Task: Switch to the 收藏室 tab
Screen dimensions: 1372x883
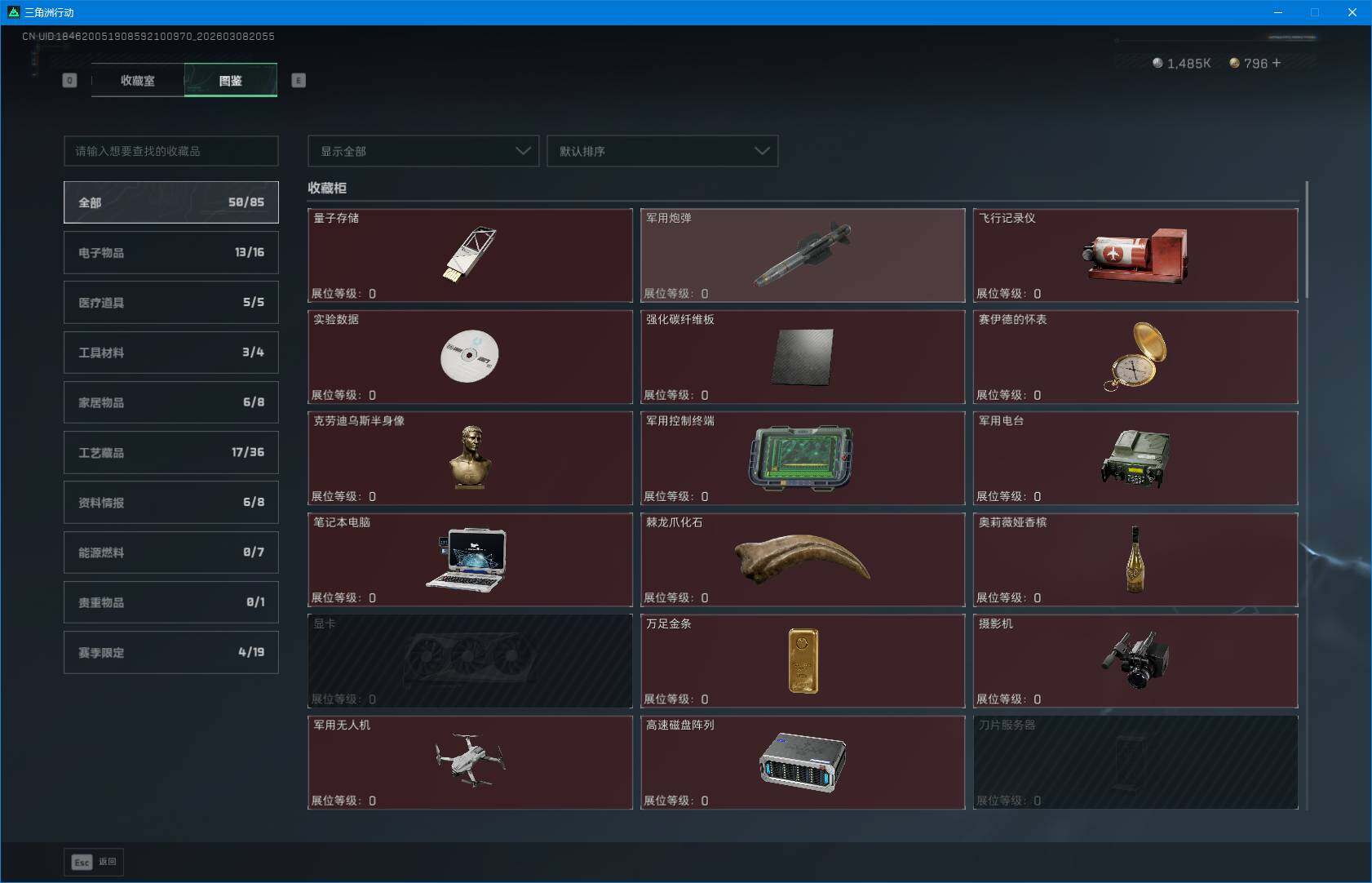Action: (138, 80)
